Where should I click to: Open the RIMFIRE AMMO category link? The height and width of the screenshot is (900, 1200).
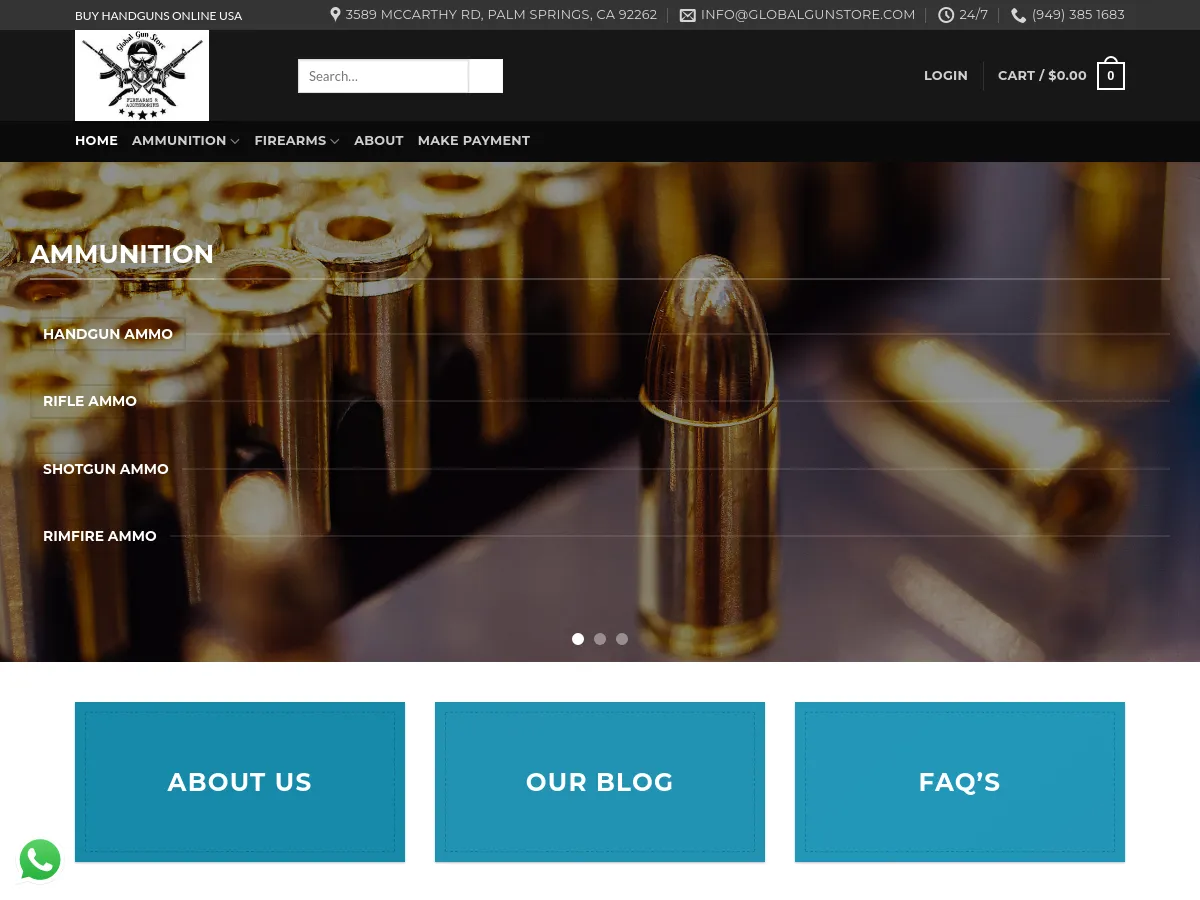[x=99, y=536]
